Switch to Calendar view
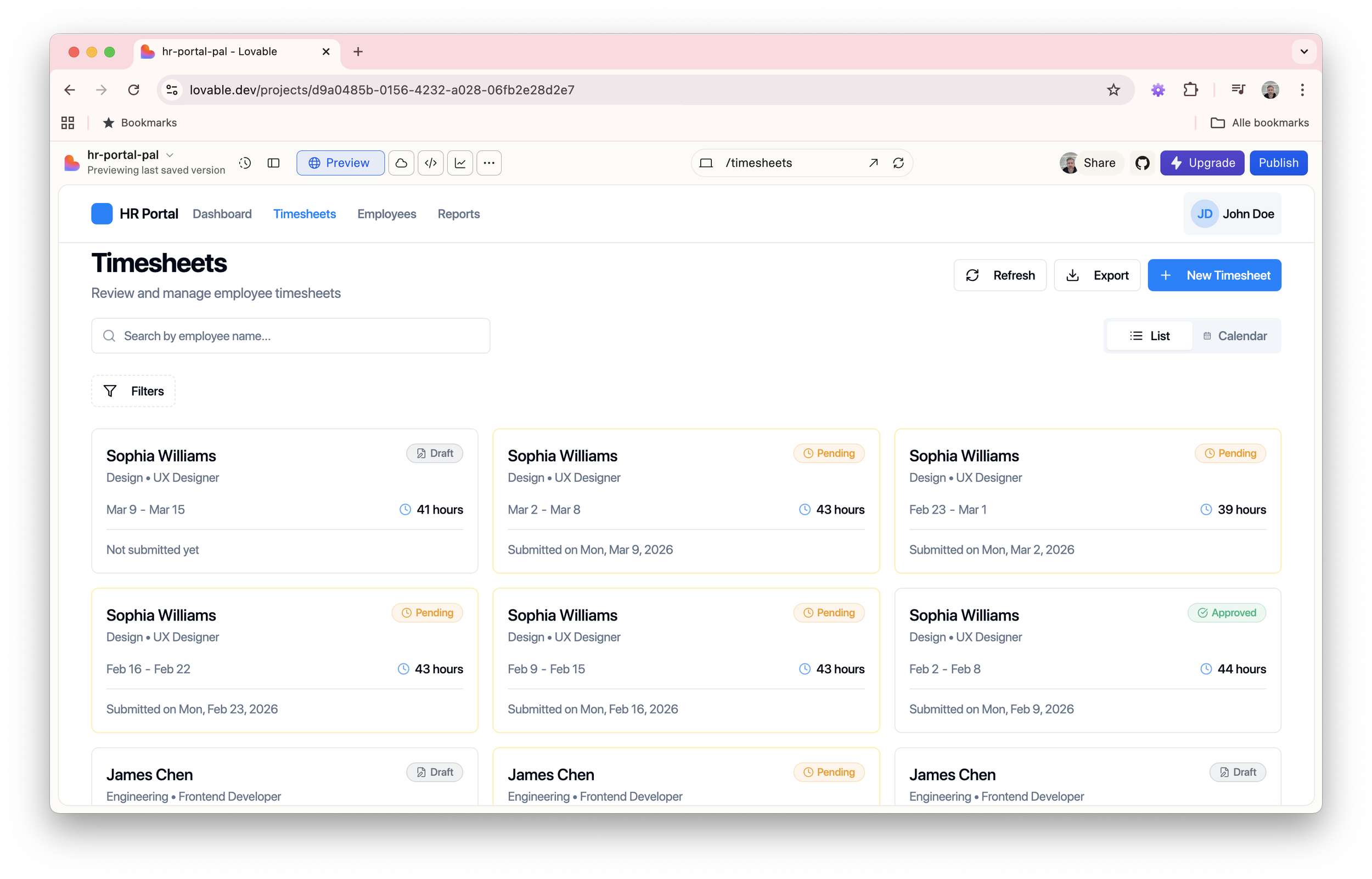The image size is (1372, 879). (x=1235, y=336)
